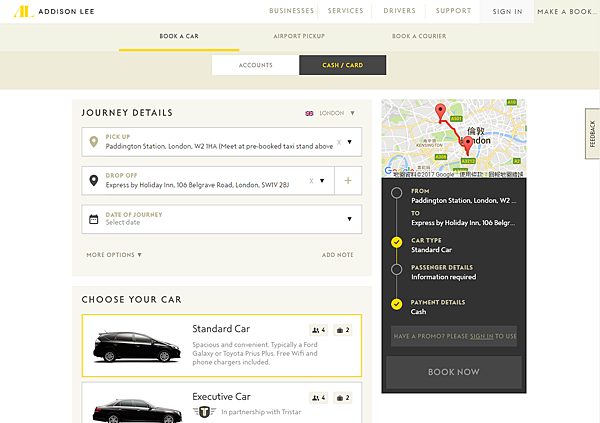Click the drop off address field

(x=208, y=181)
